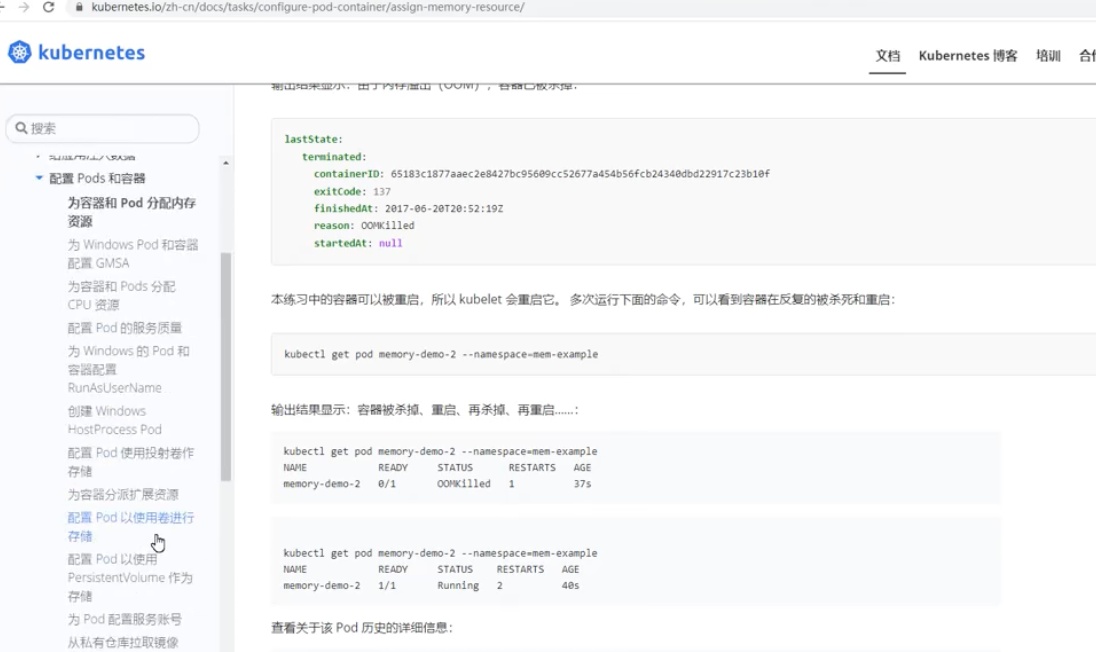Open the Kubernetes 博客 tab
Image resolution: width=1096 pixels, height=652 pixels.
[968, 56]
